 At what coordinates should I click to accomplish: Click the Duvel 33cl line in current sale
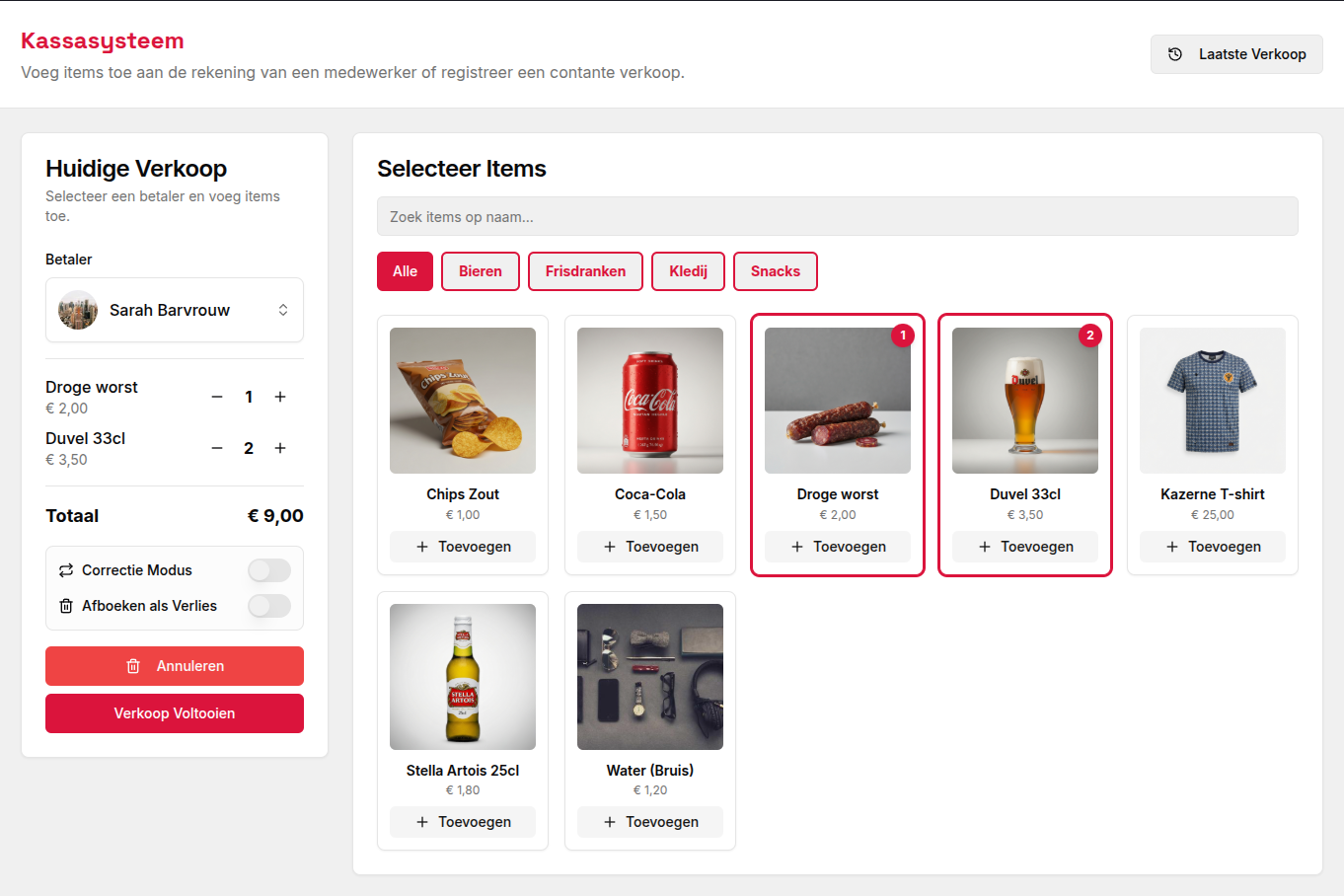coord(175,448)
